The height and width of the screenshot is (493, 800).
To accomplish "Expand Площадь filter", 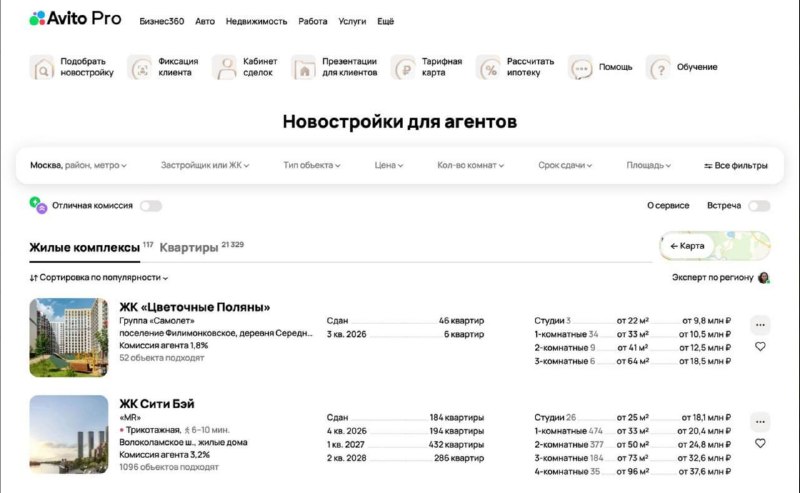I will tap(648, 165).
